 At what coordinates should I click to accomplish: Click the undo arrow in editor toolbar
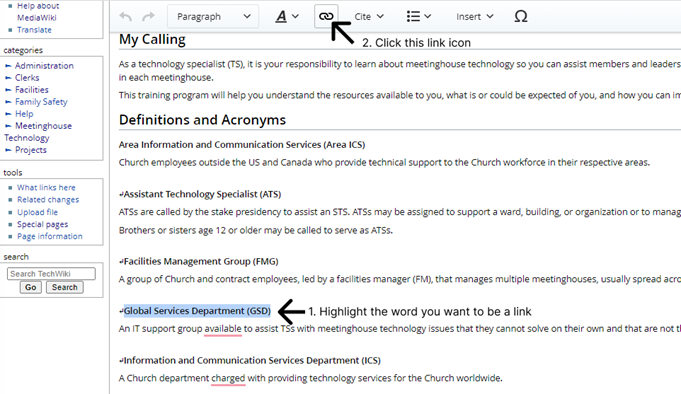pyautogui.click(x=126, y=17)
